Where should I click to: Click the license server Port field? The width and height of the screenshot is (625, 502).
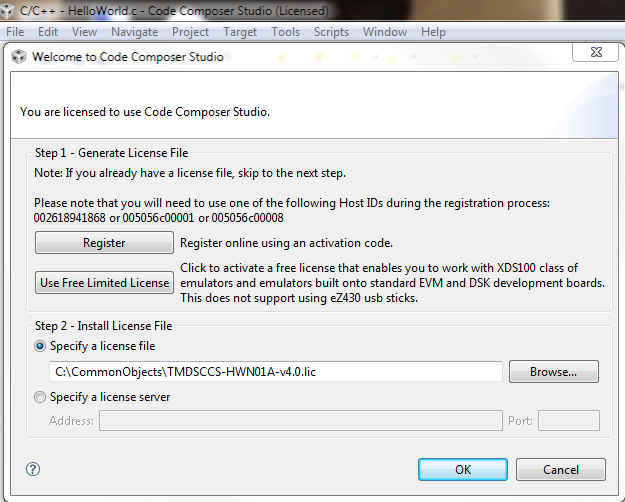[x=569, y=421]
